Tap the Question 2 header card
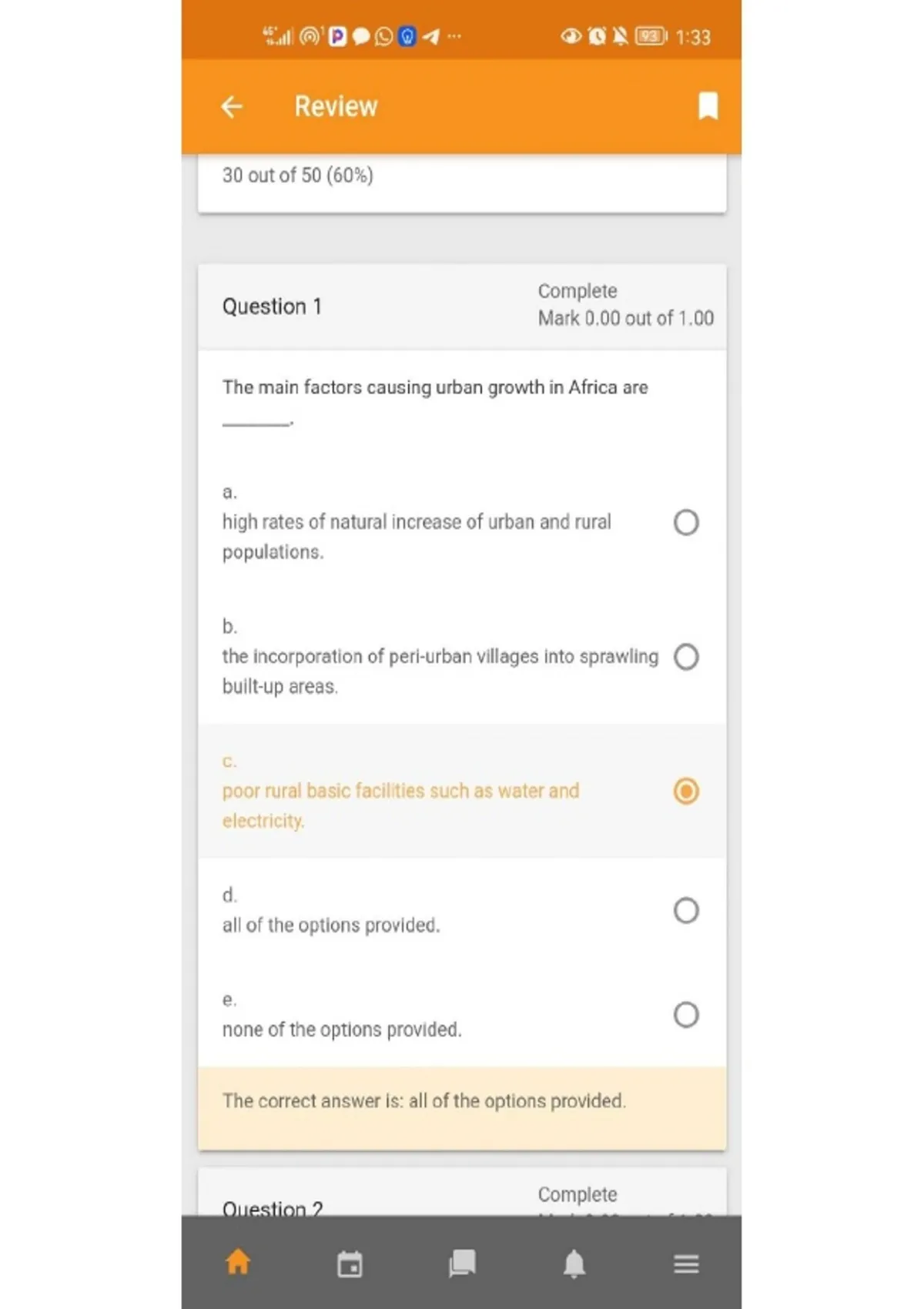This screenshot has width=924, height=1309. point(462,1192)
